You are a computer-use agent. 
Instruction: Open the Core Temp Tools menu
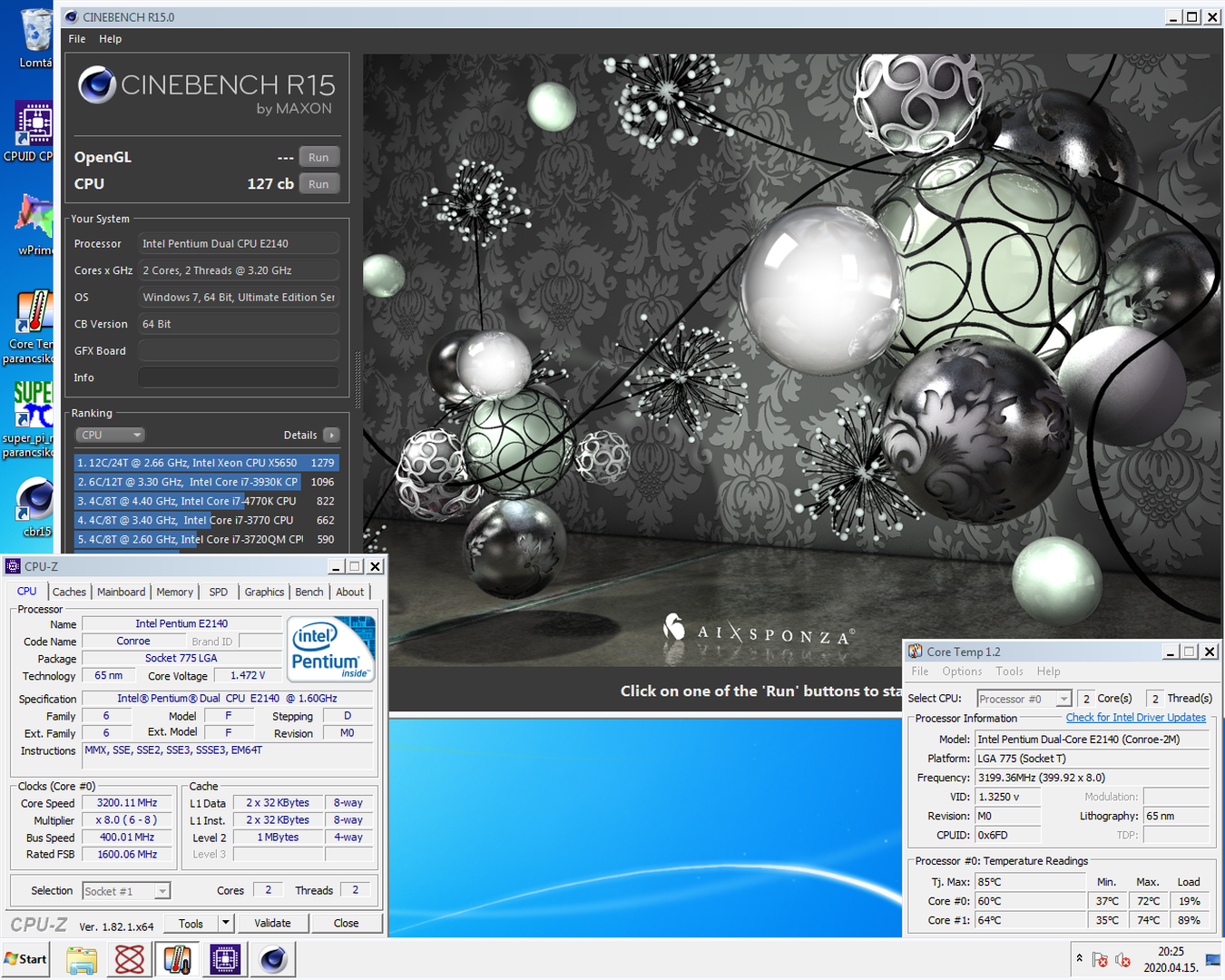(x=1009, y=671)
